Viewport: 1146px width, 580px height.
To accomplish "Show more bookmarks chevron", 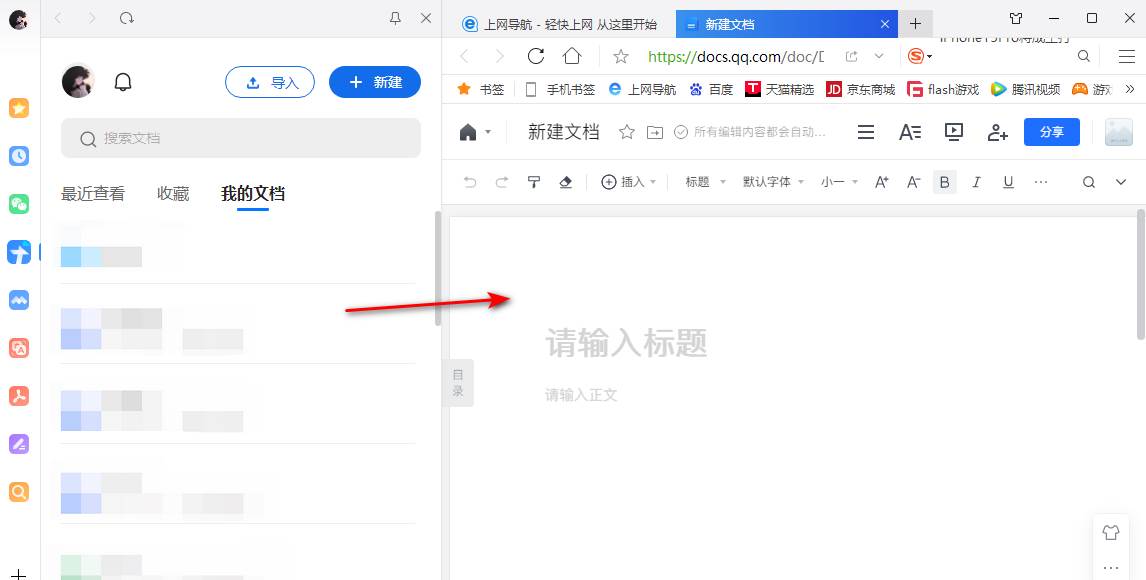I will [x=1129, y=89].
